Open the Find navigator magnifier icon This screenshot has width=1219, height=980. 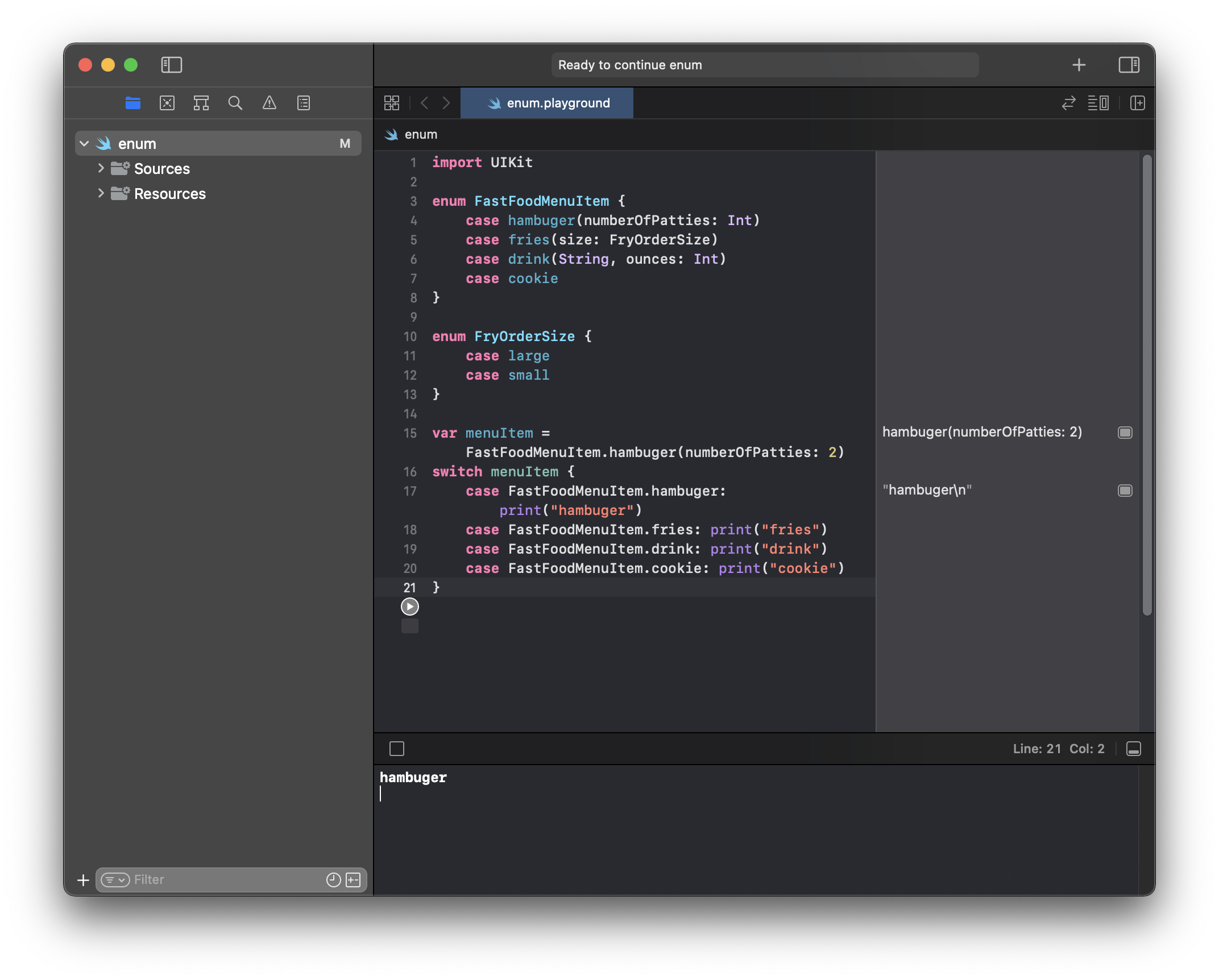(x=235, y=103)
